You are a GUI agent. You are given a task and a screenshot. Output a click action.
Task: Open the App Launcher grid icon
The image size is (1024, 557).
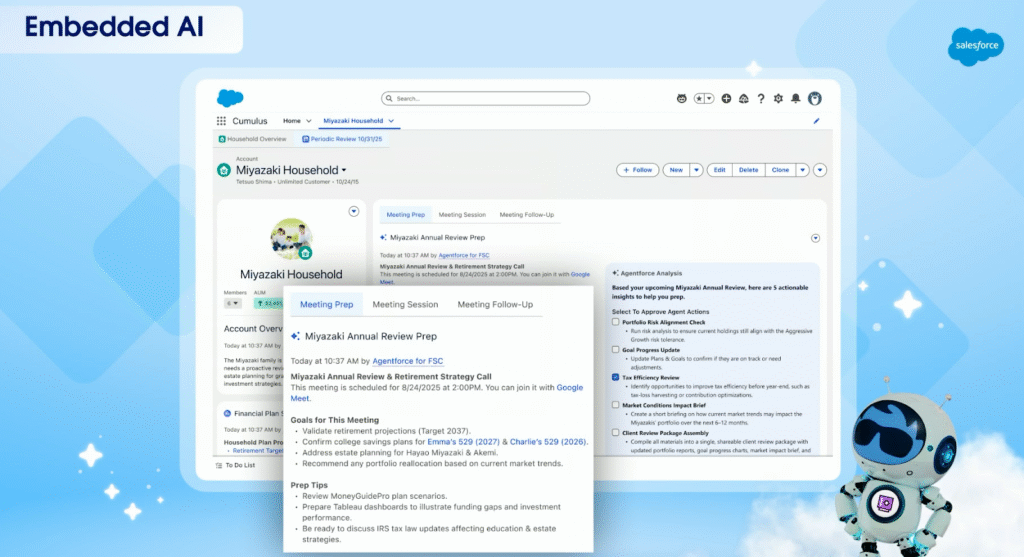point(221,121)
